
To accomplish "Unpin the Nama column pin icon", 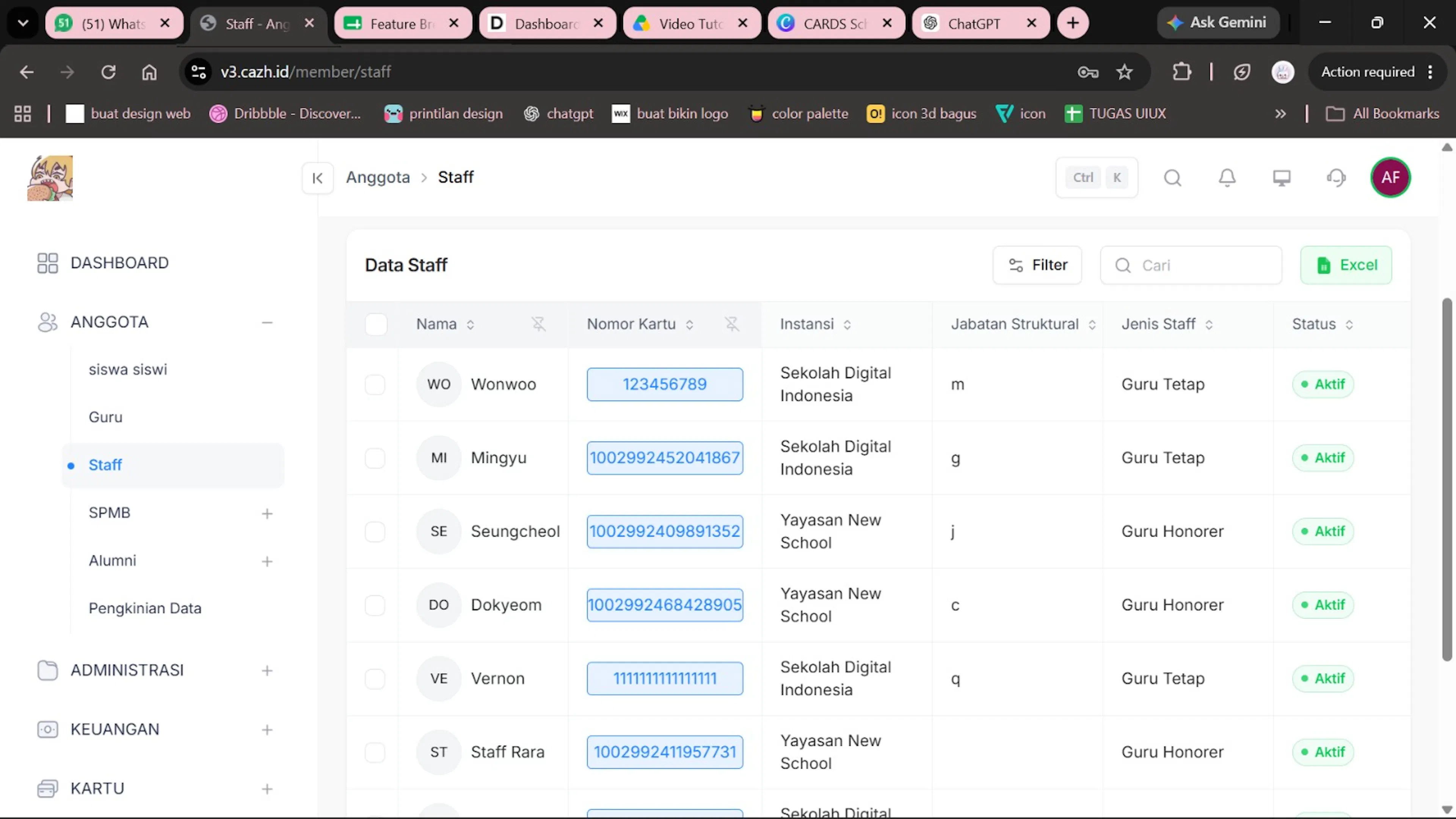I will (539, 324).
